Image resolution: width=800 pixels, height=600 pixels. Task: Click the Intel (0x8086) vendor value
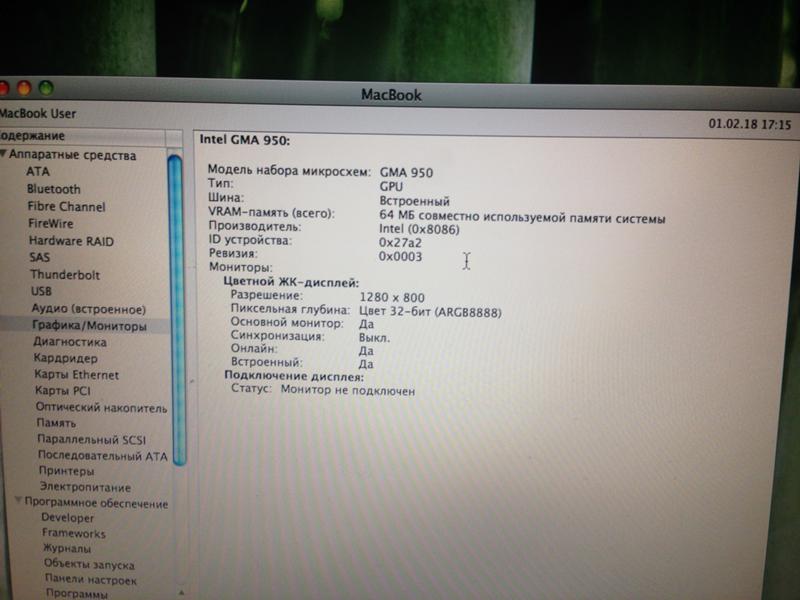[419, 230]
